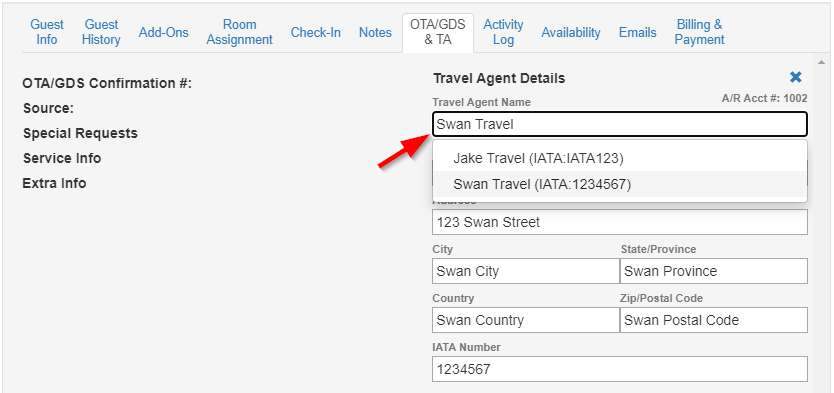Open the Emails tab
Image resolution: width=834 pixels, height=393 pixels.
(x=638, y=32)
